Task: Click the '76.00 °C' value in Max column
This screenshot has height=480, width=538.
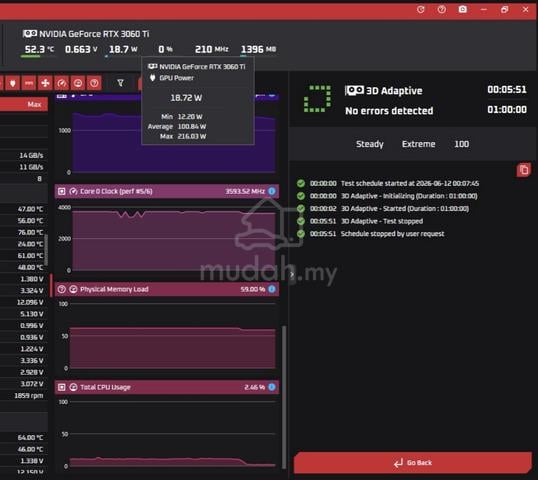Action: [x=31, y=232]
